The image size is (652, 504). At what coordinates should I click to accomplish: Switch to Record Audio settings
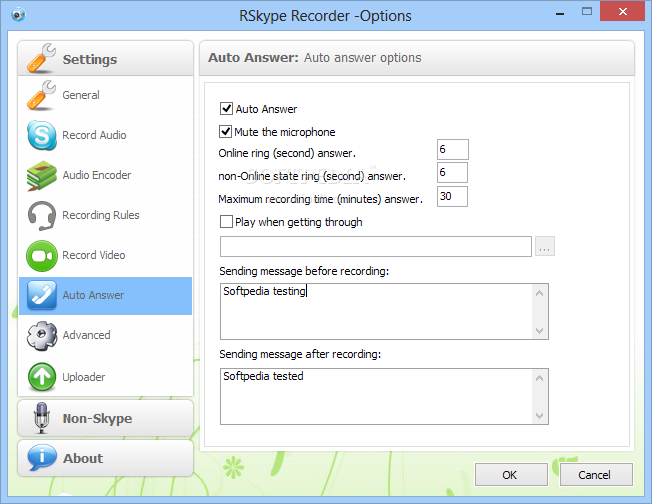pos(94,135)
